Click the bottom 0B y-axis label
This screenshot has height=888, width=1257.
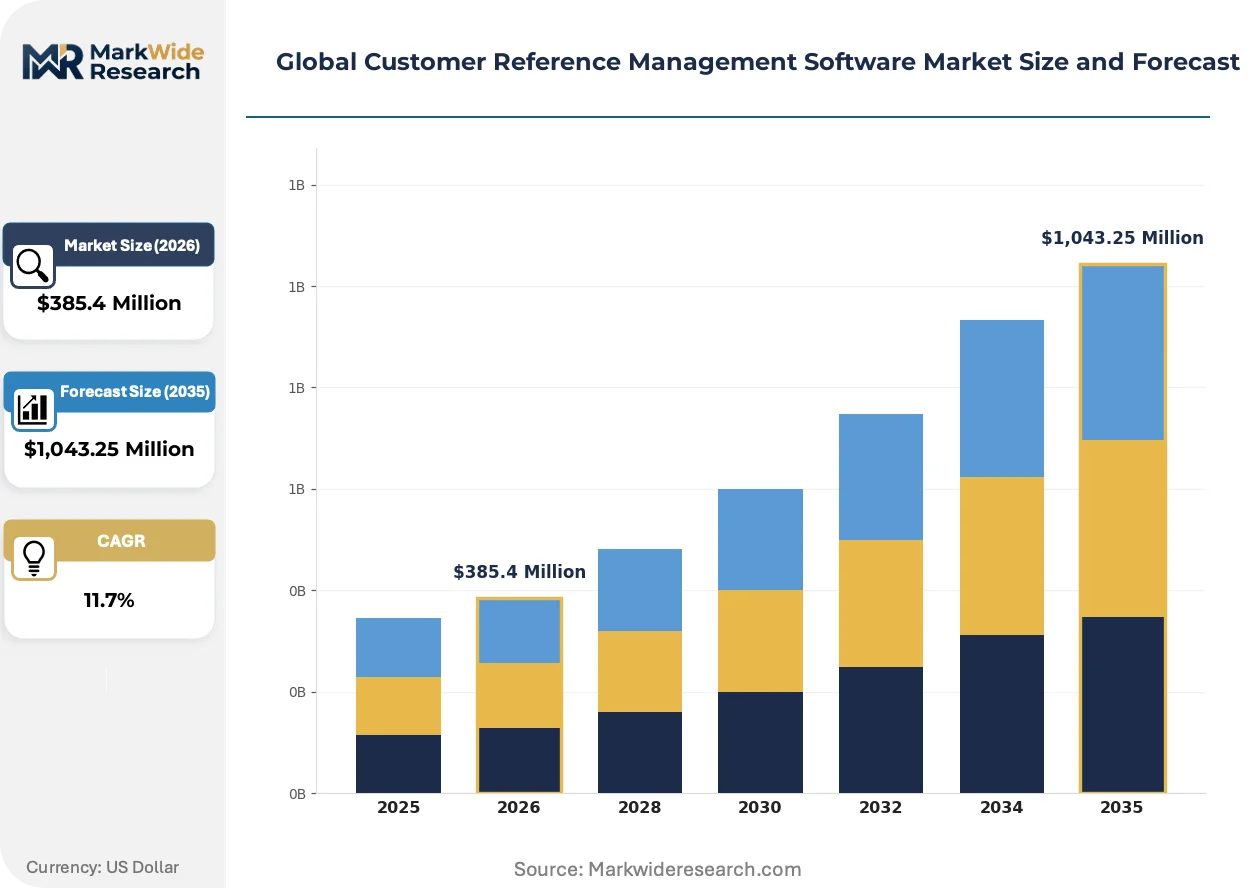tap(297, 794)
